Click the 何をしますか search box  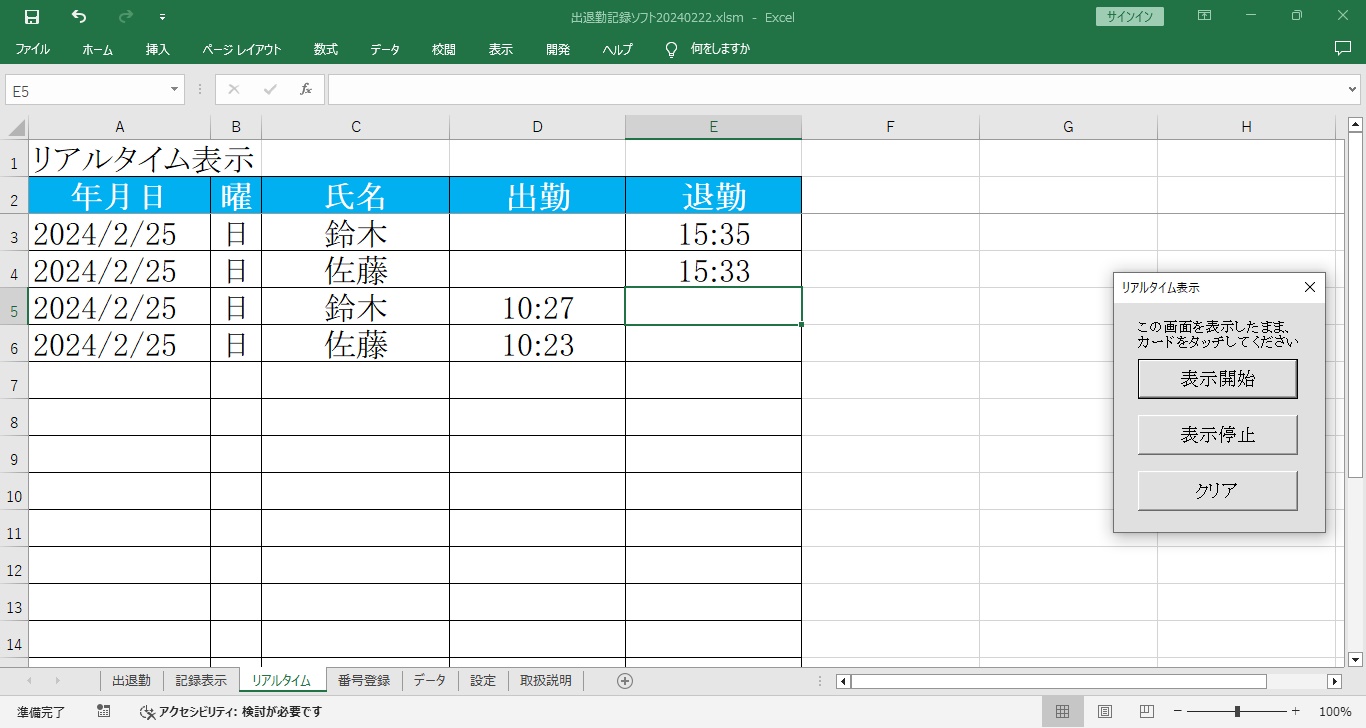pos(720,49)
